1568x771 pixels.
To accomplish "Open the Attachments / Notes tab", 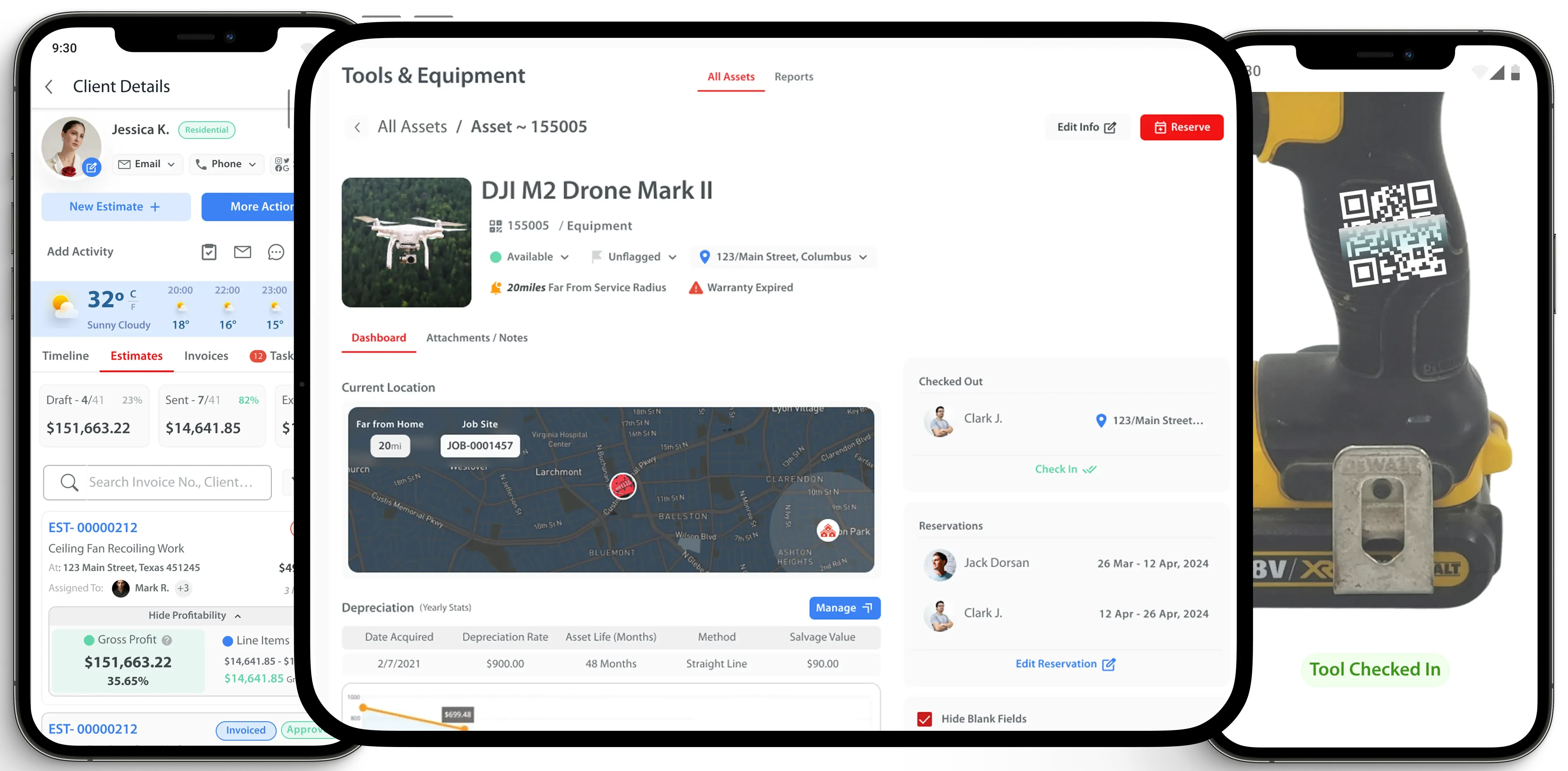I will [x=477, y=338].
